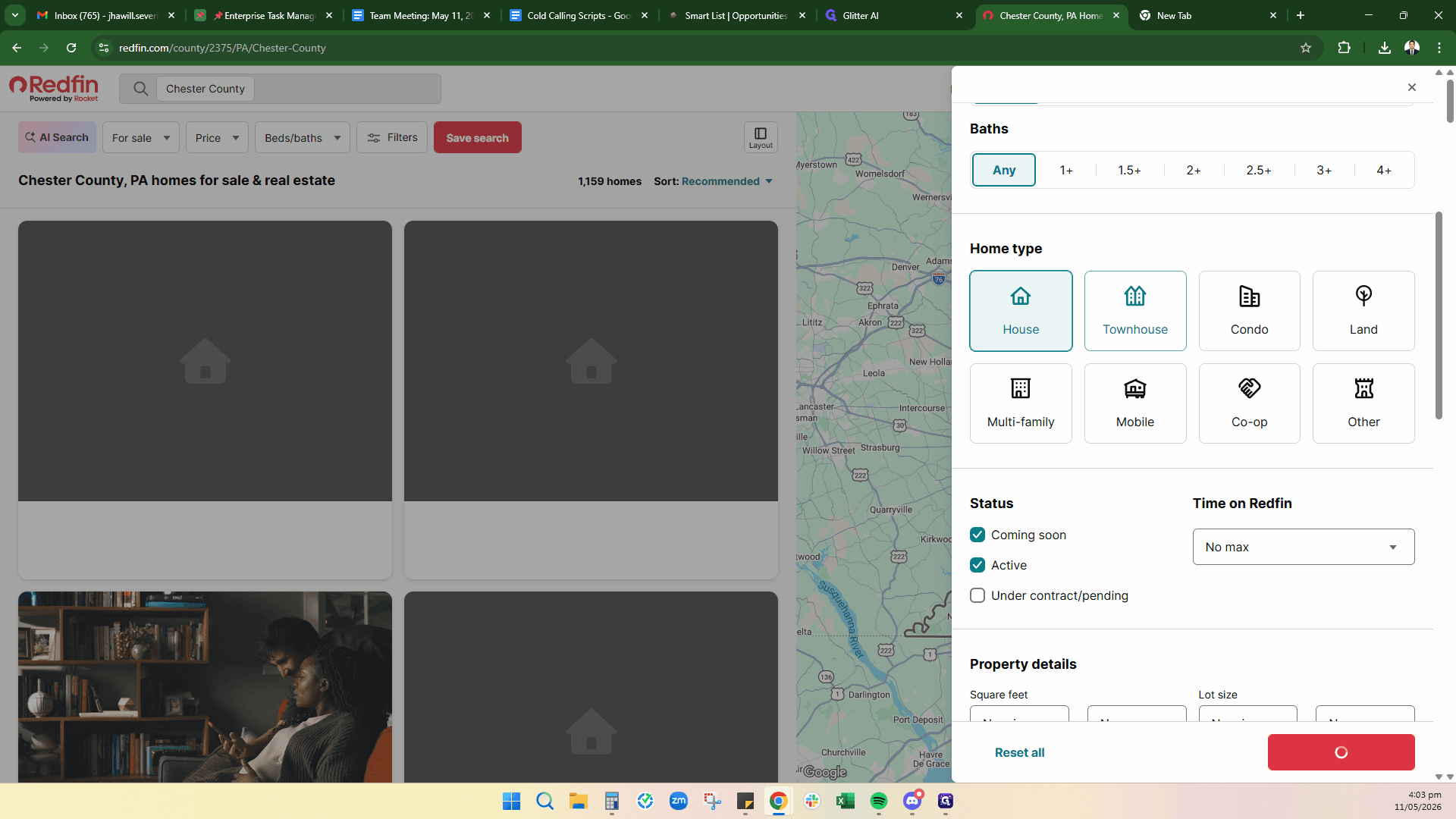This screenshot has height=819, width=1456.
Task: Uncheck the Active status checkbox
Action: click(977, 565)
